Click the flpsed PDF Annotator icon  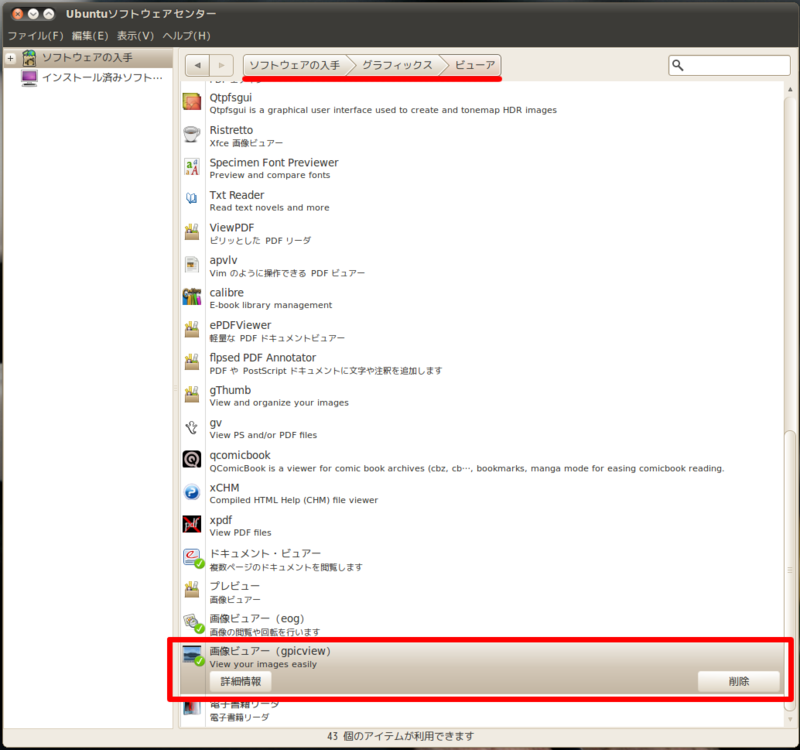[x=192, y=362]
